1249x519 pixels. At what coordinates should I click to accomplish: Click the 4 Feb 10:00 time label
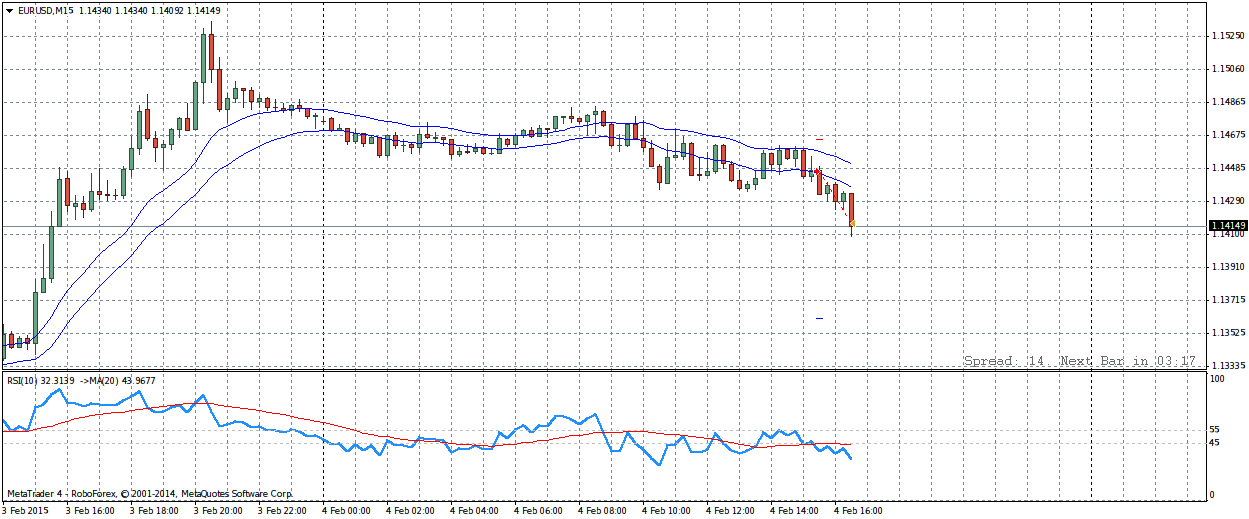click(x=666, y=511)
